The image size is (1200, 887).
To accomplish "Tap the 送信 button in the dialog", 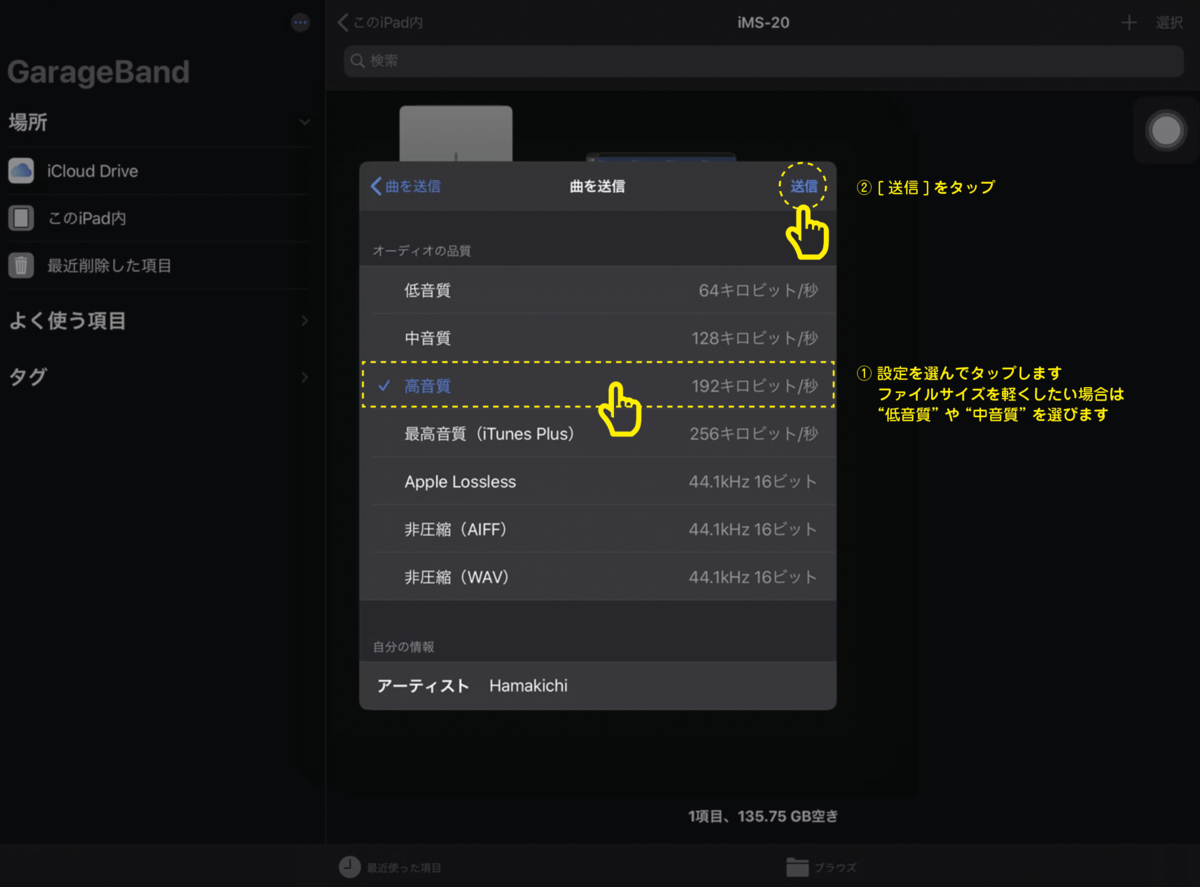I will tap(804, 186).
